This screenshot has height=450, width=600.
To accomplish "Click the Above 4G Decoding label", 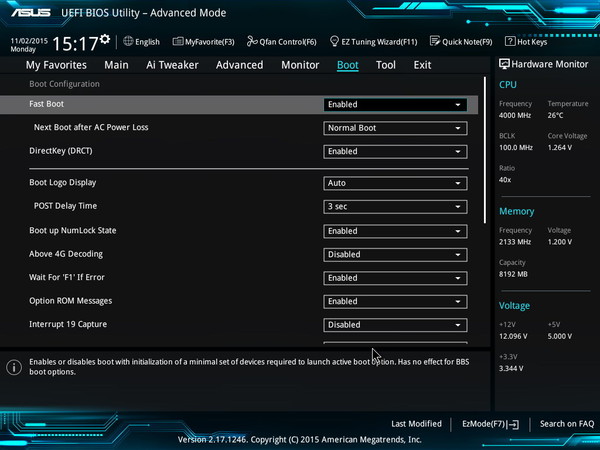I will [x=66, y=254].
